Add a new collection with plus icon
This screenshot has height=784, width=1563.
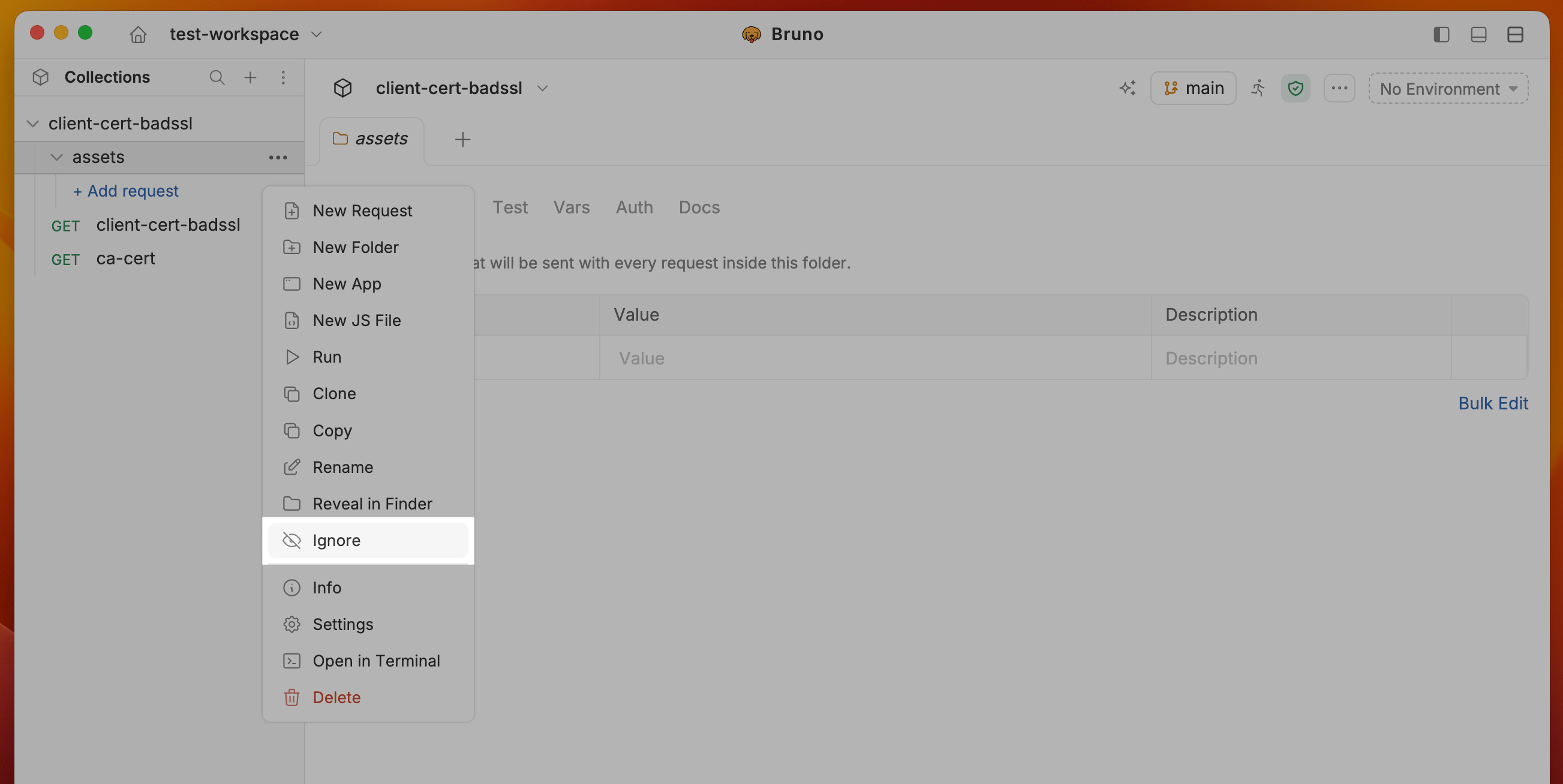250,77
